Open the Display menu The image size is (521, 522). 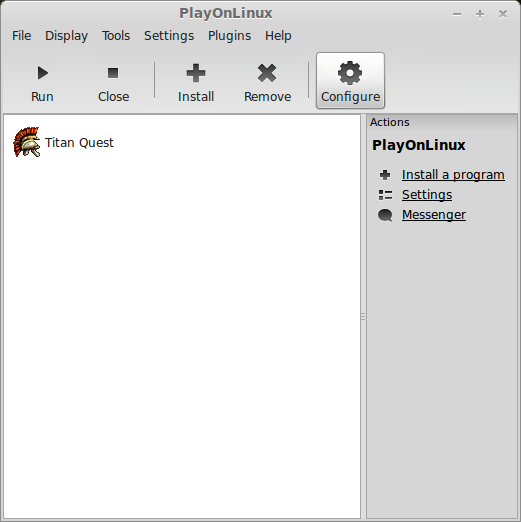(66, 36)
